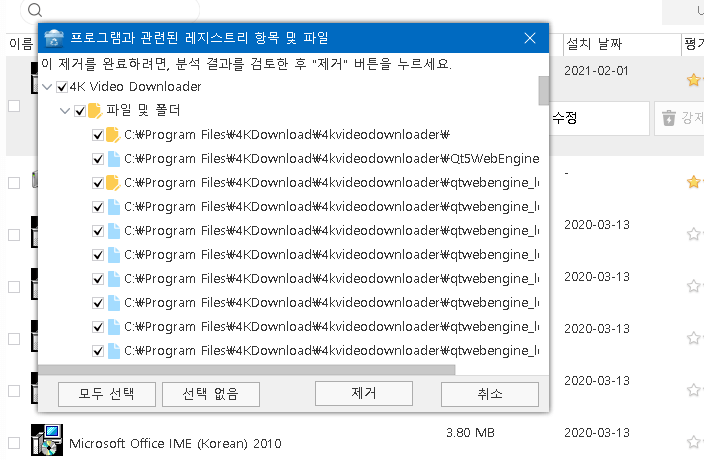Click folder icon beside 파일 및 폴더
This screenshot has height=460, width=704.
pyautogui.click(x=95, y=110)
